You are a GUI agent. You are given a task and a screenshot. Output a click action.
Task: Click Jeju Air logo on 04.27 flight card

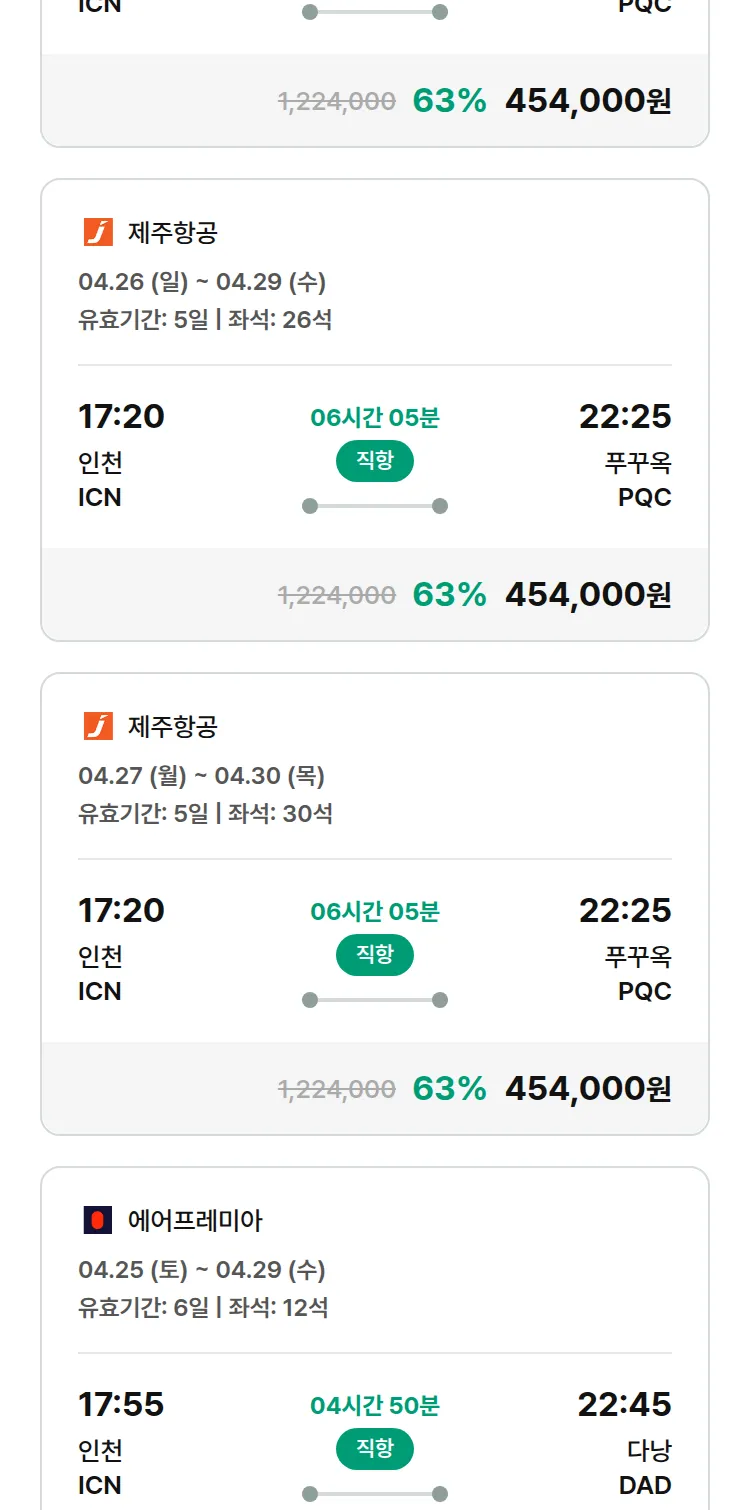click(x=98, y=727)
